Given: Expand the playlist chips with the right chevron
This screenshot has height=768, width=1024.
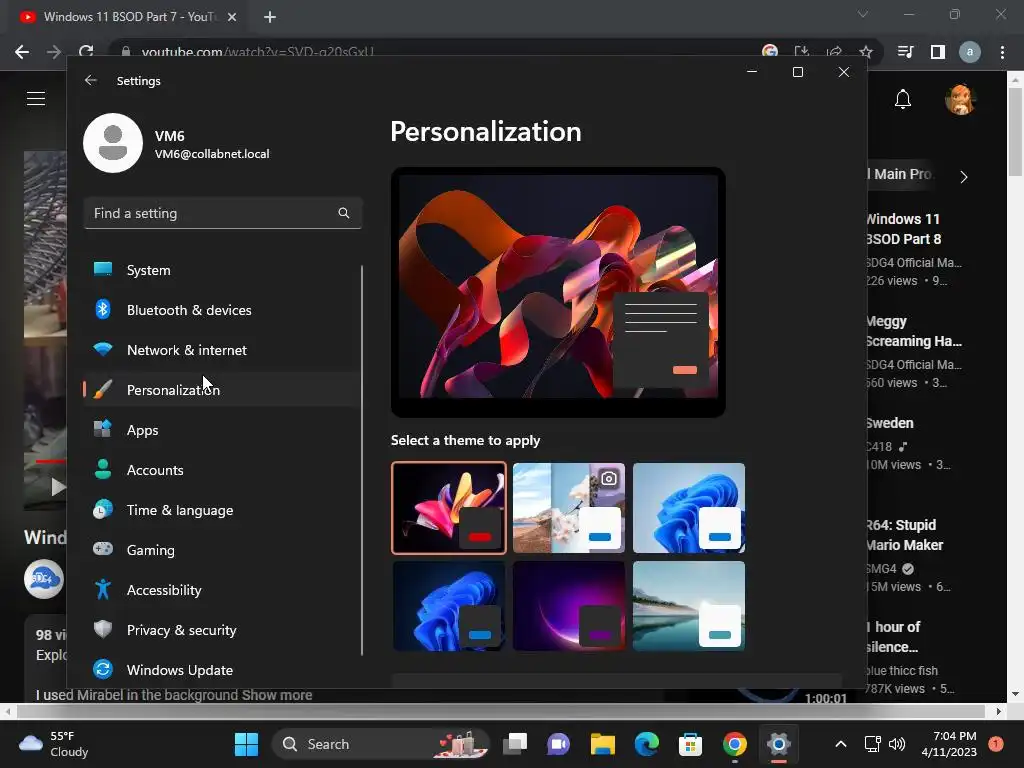Looking at the screenshot, I should [964, 176].
